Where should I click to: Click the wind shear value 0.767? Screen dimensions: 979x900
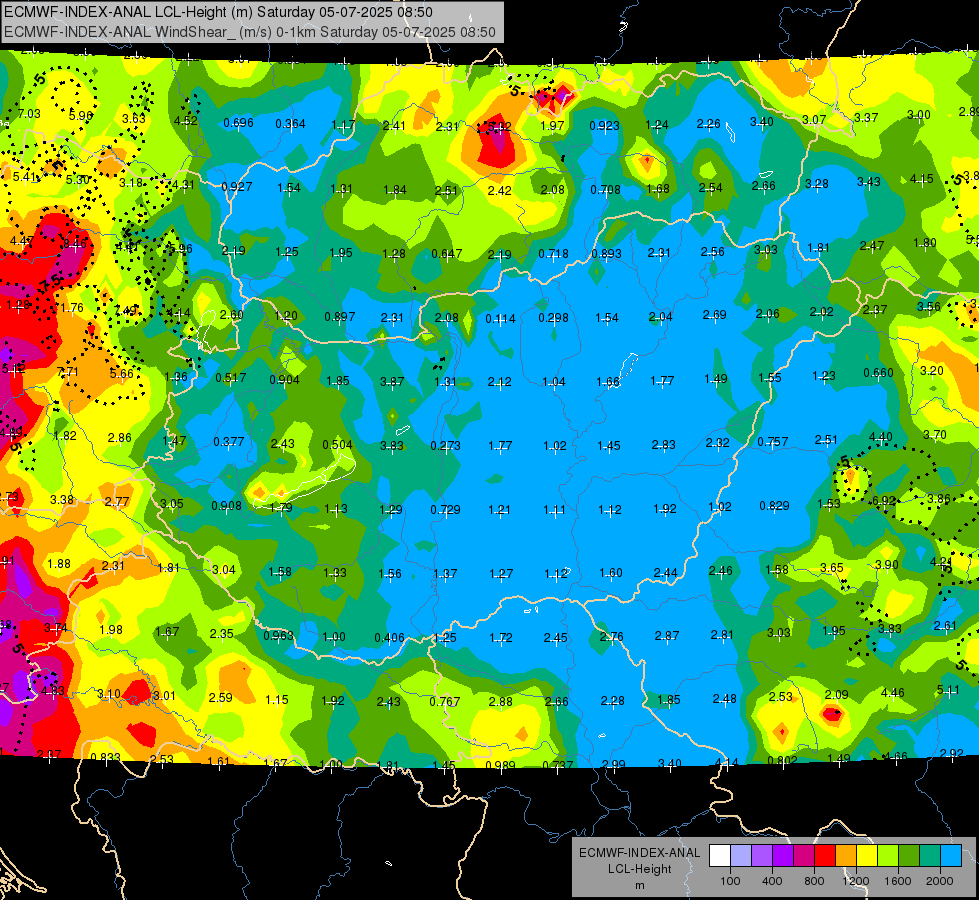(445, 701)
